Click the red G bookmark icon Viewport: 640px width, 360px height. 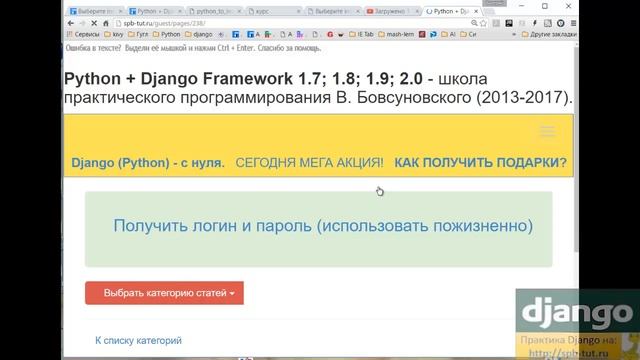tap(330, 34)
